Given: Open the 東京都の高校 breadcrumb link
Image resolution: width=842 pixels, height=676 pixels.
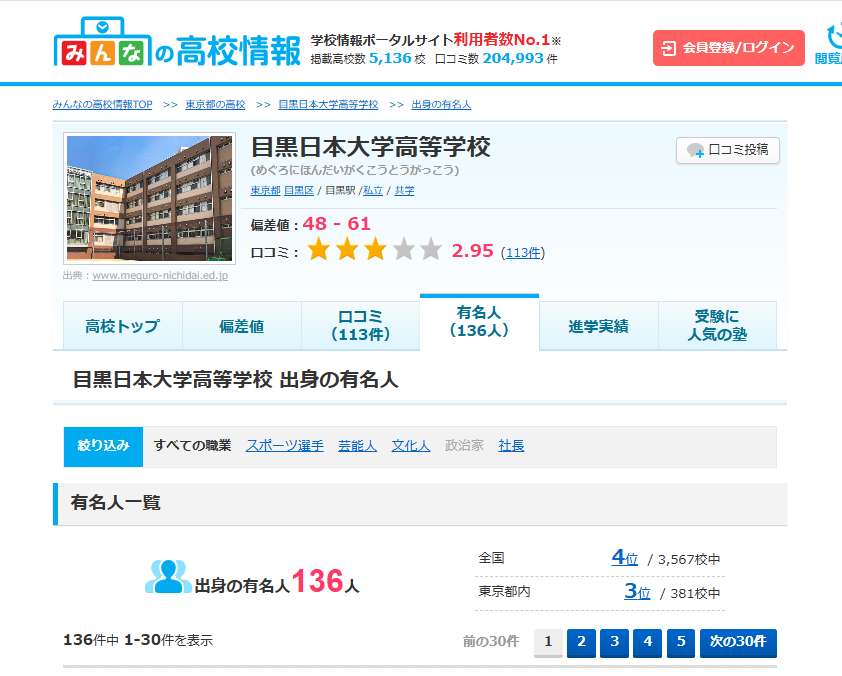Looking at the screenshot, I should (215, 105).
